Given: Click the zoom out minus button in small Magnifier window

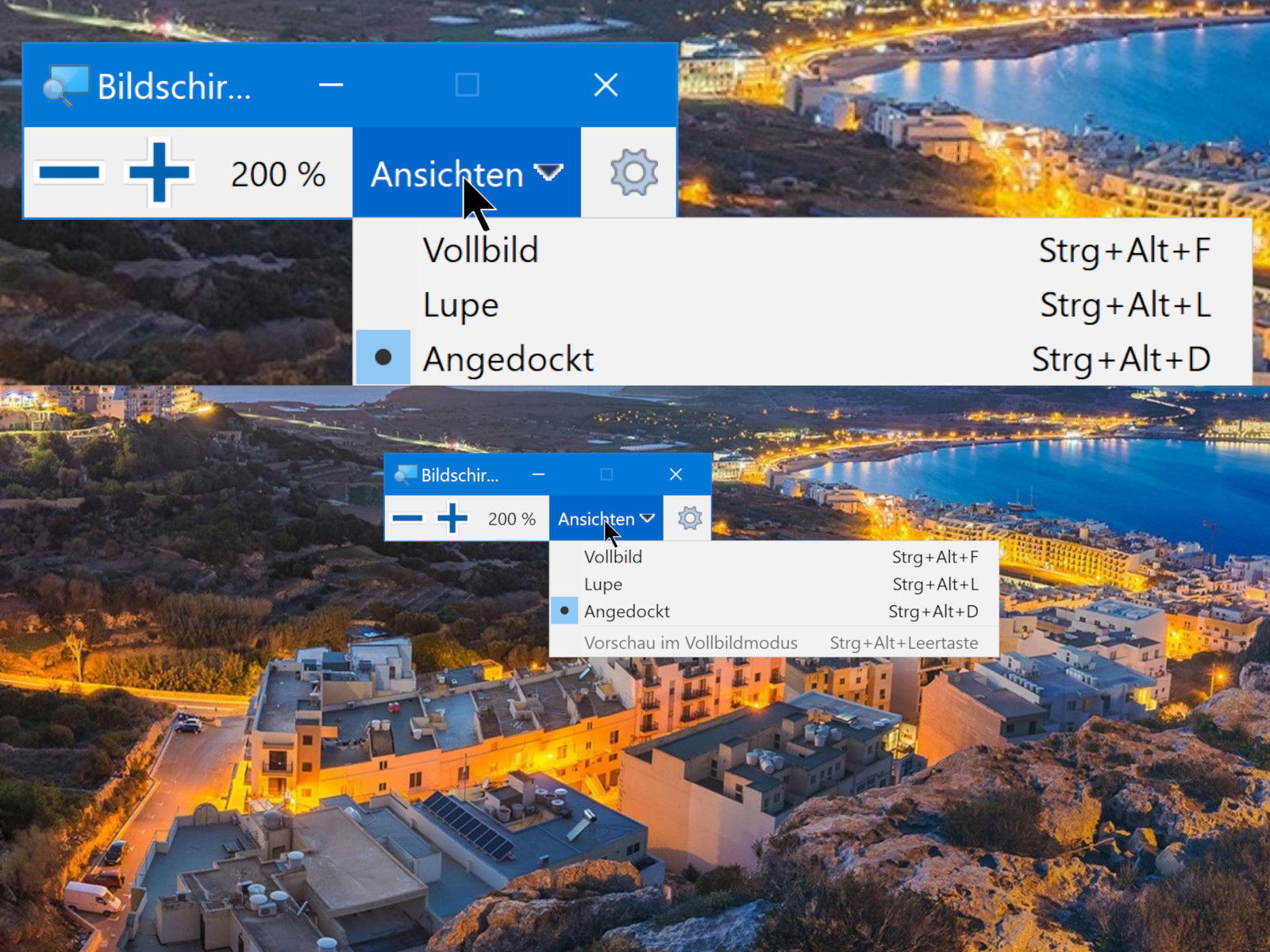Looking at the screenshot, I should click(x=407, y=519).
